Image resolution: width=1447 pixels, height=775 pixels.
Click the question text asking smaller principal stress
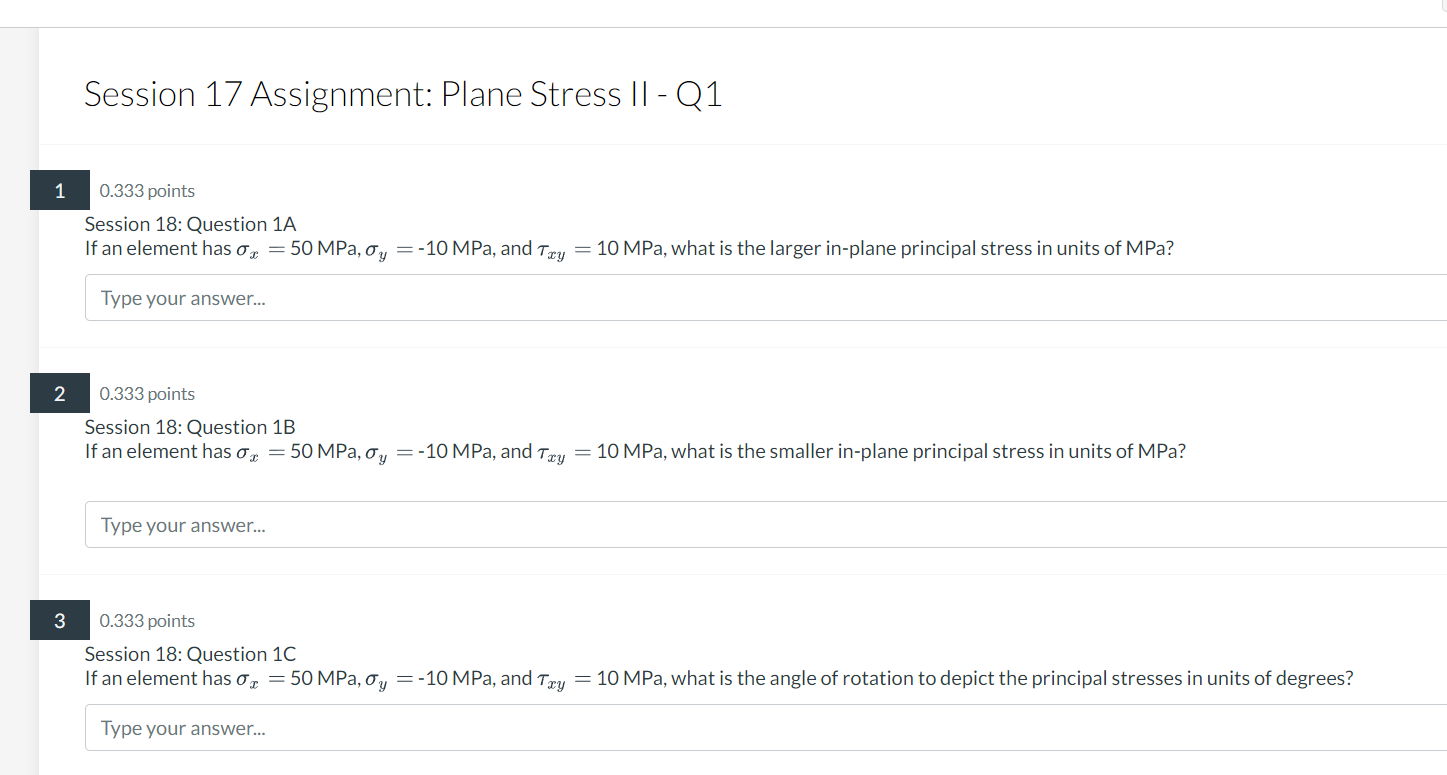pos(635,451)
